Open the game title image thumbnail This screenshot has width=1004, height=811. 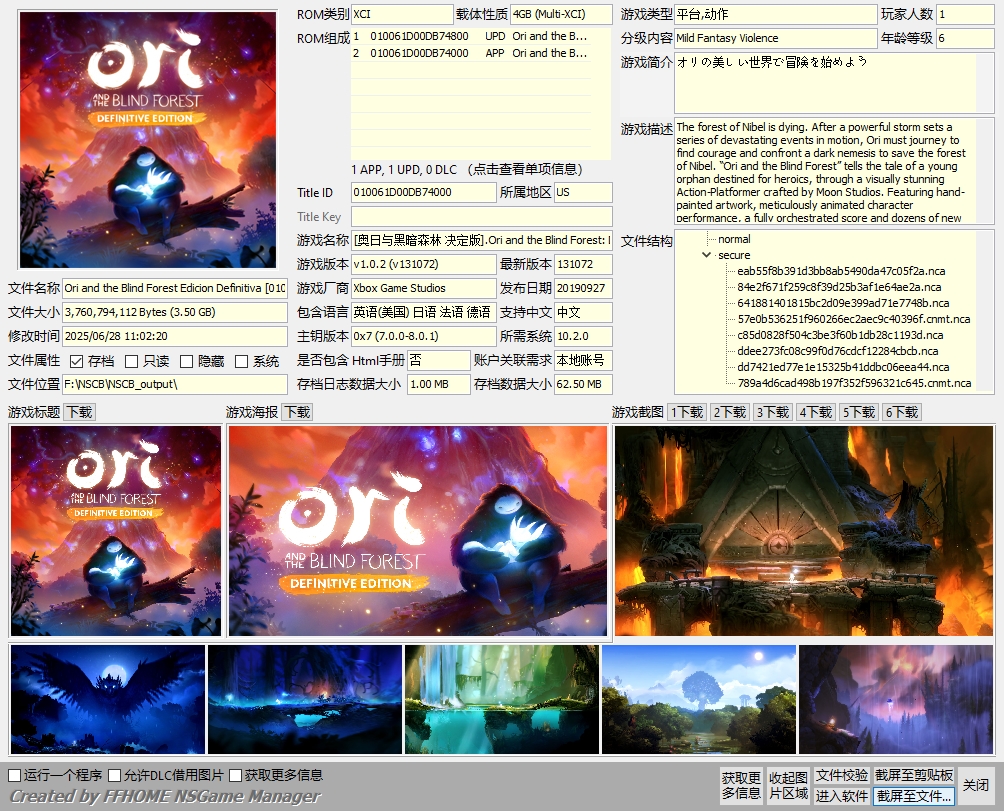pos(116,531)
